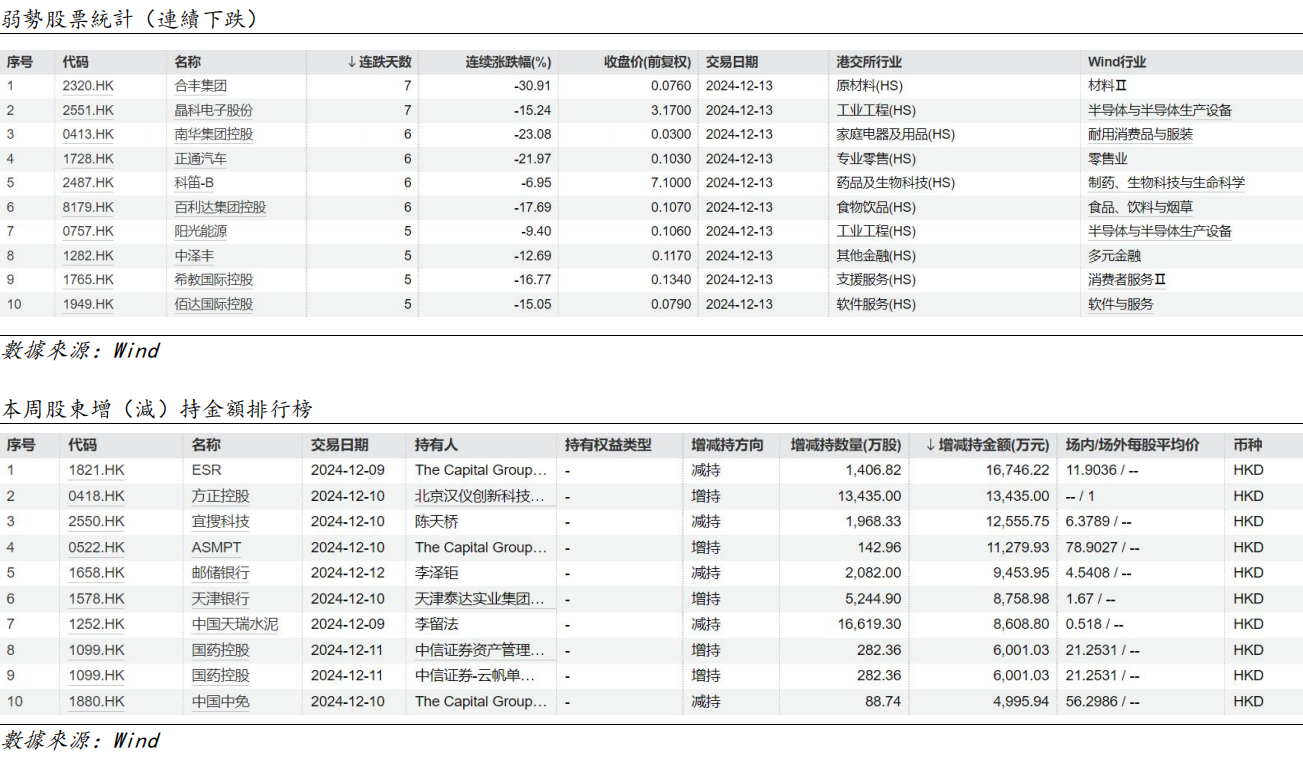Open stock code 1252.HK
The height and width of the screenshot is (763, 1303).
point(96,624)
